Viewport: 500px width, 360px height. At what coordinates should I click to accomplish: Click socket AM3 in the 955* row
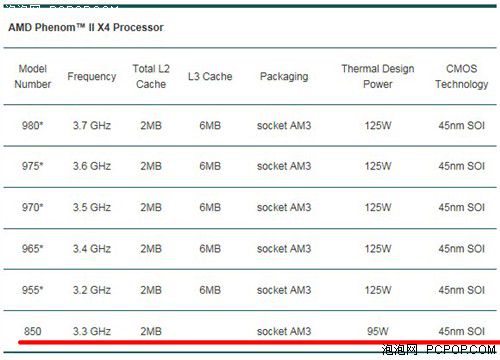coord(284,290)
